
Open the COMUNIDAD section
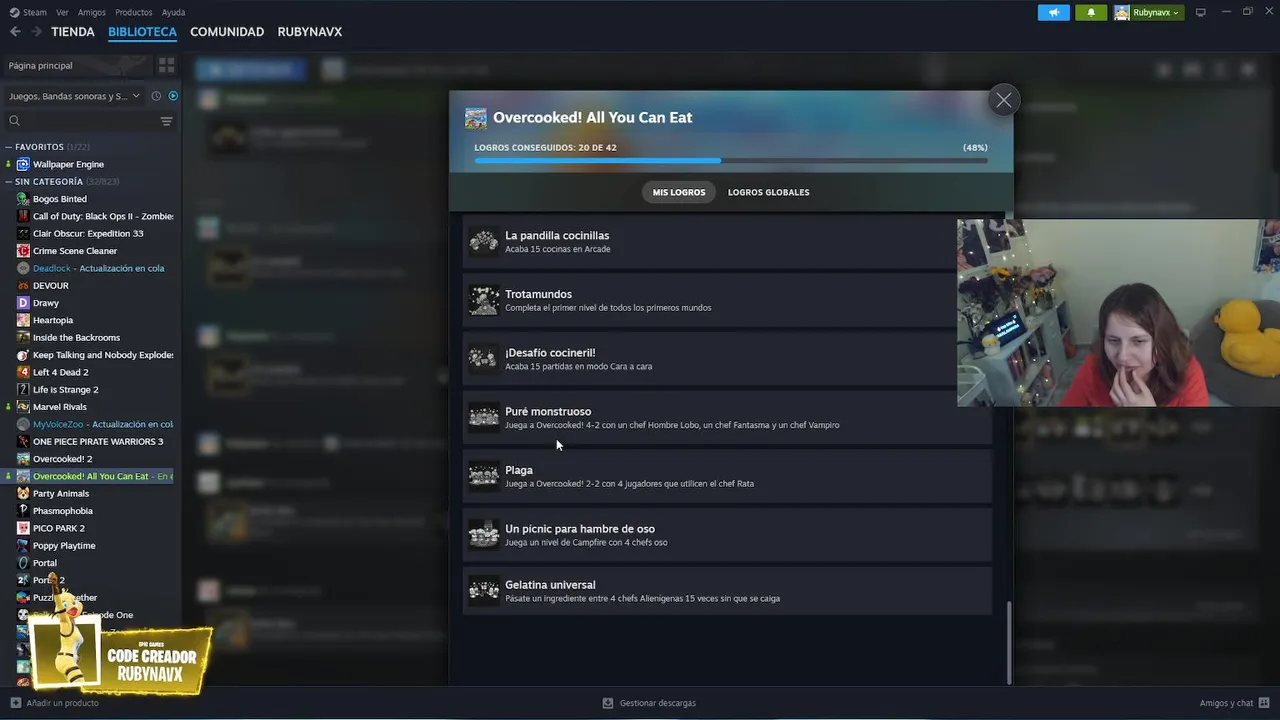coord(227,32)
